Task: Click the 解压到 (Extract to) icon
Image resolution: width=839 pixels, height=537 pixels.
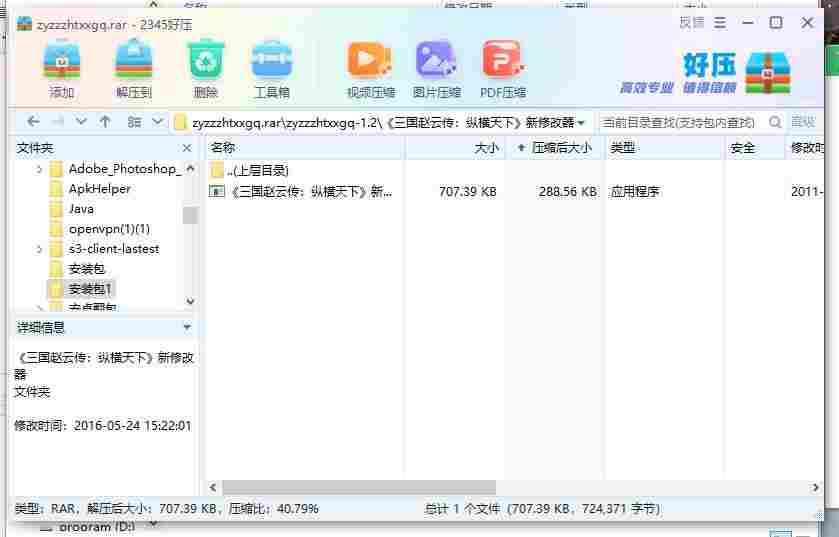Action: pyautogui.click(x=134, y=70)
